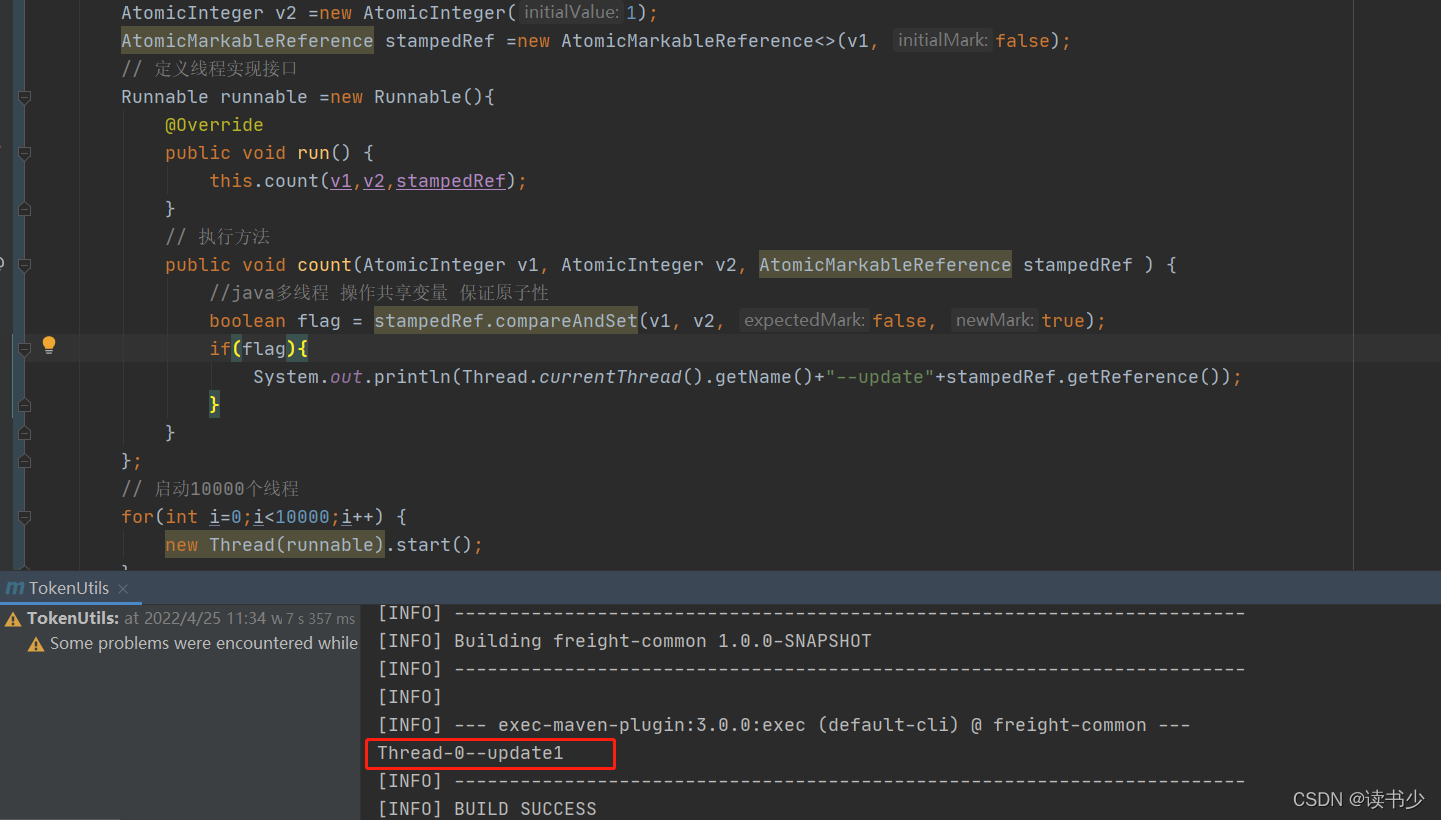The image size is (1441, 820).
Task: Collapse the 'if(flag){' block in gutter
Action: tap(24, 349)
